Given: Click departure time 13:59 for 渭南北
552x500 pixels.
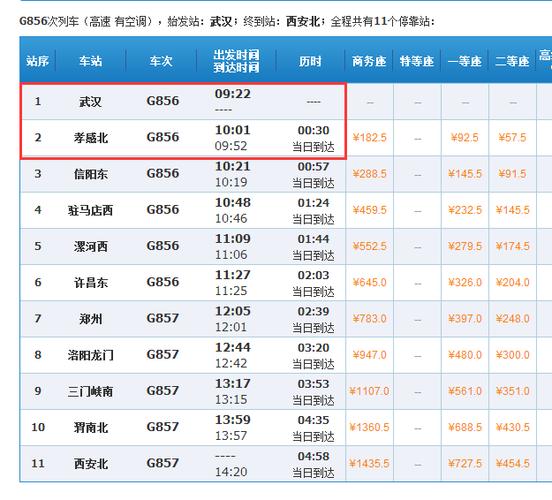Looking at the screenshot, I should (x=233, y=420).
